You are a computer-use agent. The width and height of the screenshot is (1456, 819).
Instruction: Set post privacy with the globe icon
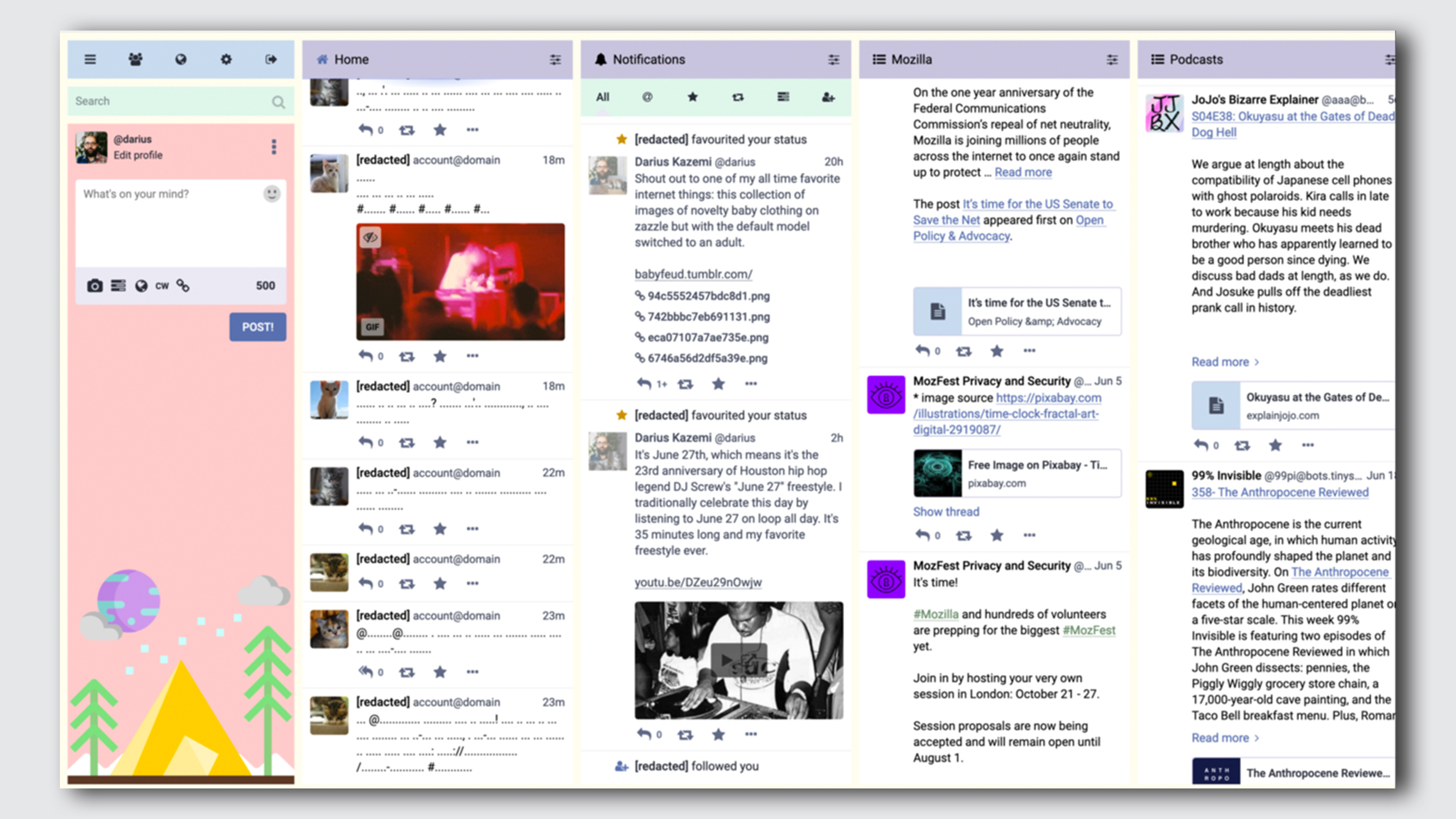point(141,286)
